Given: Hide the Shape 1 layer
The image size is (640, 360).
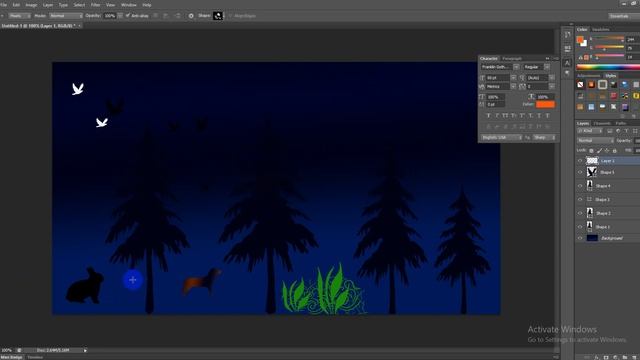Looking at the screenshot, I should coord(580,227).
